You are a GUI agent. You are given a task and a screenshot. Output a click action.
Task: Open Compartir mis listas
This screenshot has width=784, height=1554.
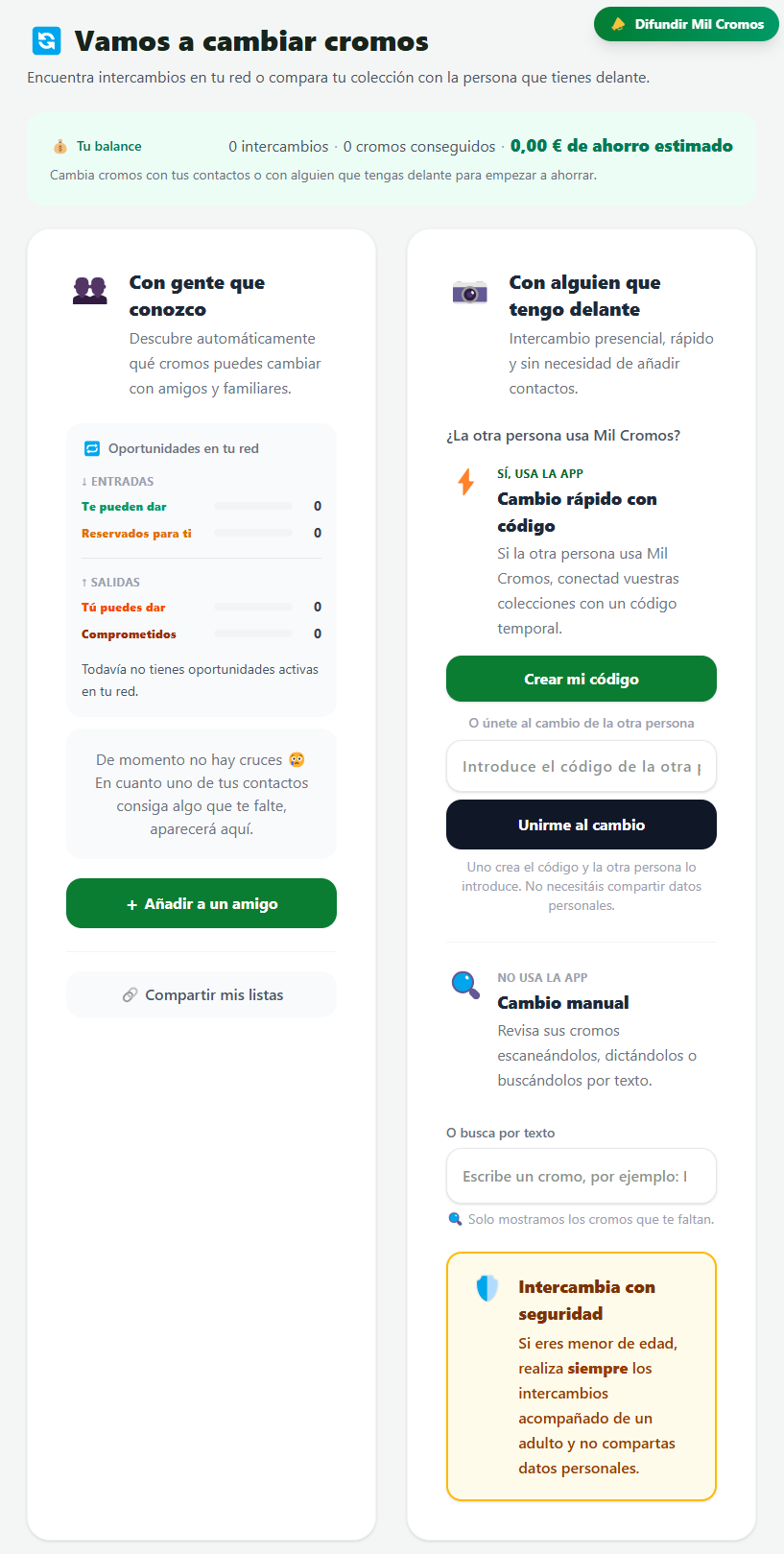[x=202, y=994]
